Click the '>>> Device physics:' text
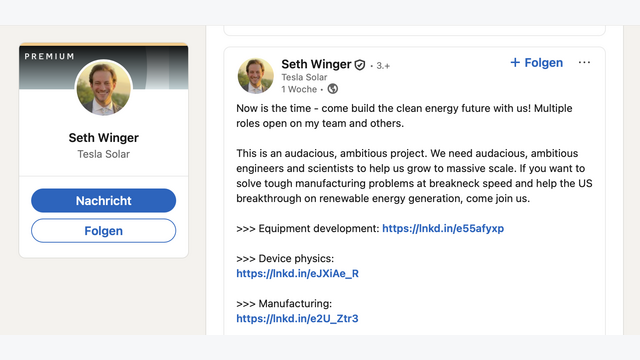This screenshot has height=360, width=640. (285, 258)
